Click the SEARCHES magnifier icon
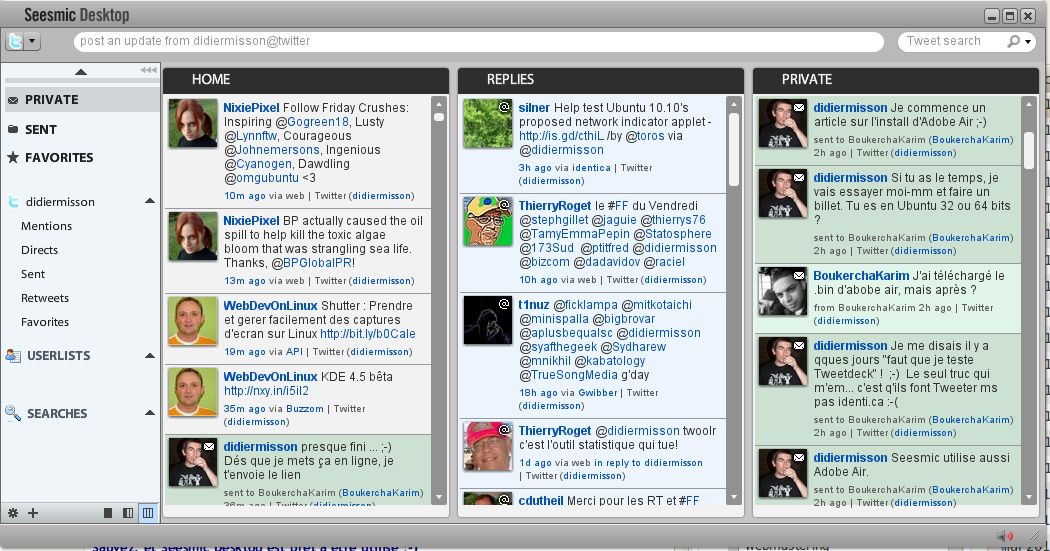The width and height of the screenshot is (1050, 551). (13, 413)
